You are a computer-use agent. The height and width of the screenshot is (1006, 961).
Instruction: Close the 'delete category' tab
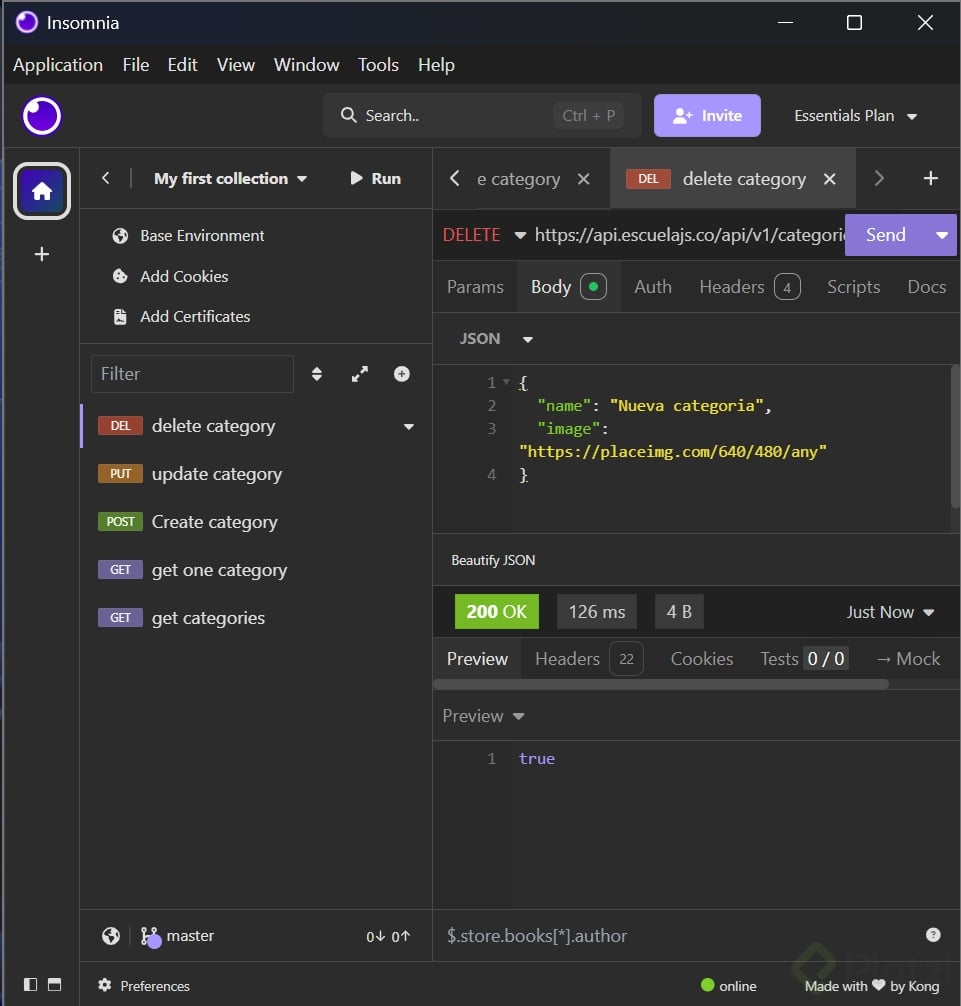click(x=829, y=179)
